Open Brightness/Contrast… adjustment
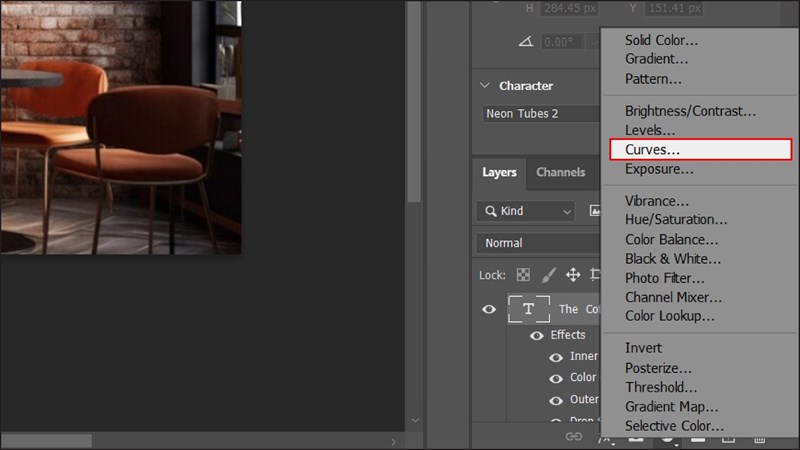This screenshot has width=800, height=450. [690, 111]
